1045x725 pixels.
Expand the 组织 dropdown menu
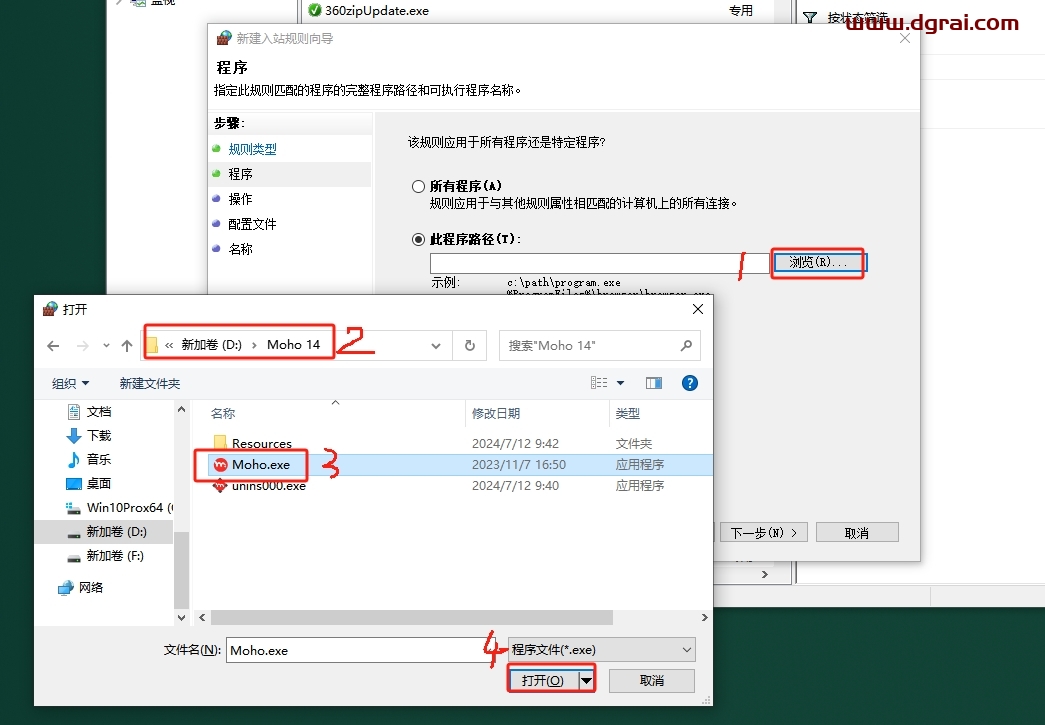coord(70,383)
